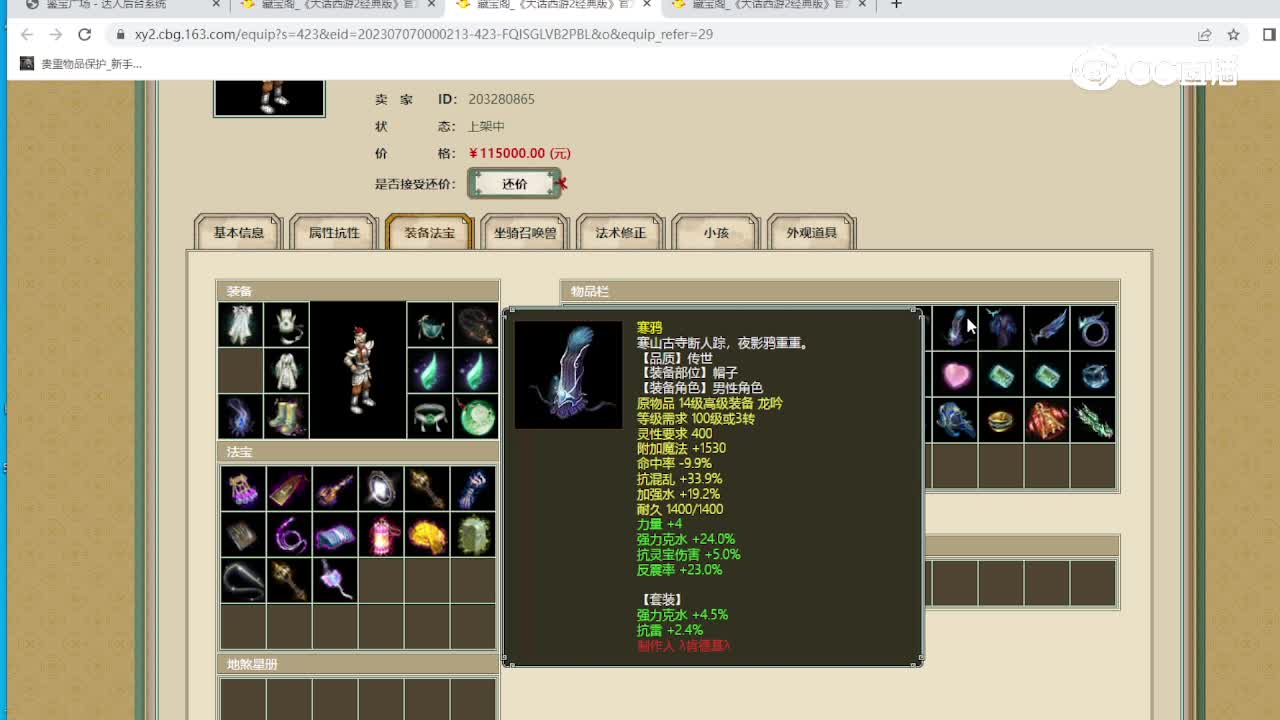
Task: Switch to the 法术修正 tab
Action: [621, 233]
